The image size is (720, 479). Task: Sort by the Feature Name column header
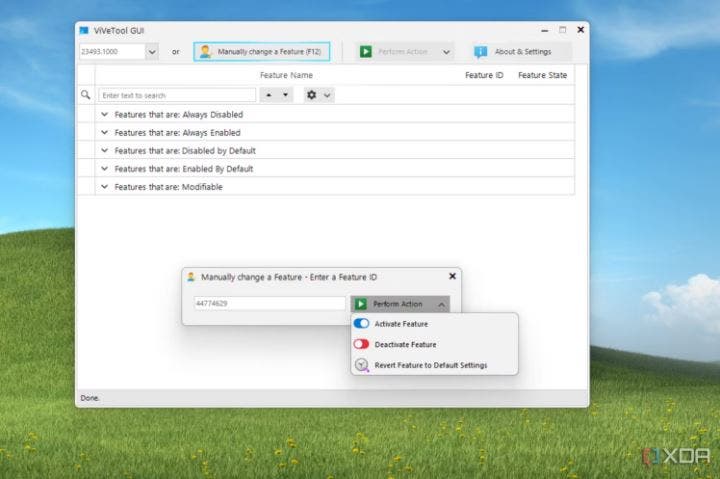286,75
